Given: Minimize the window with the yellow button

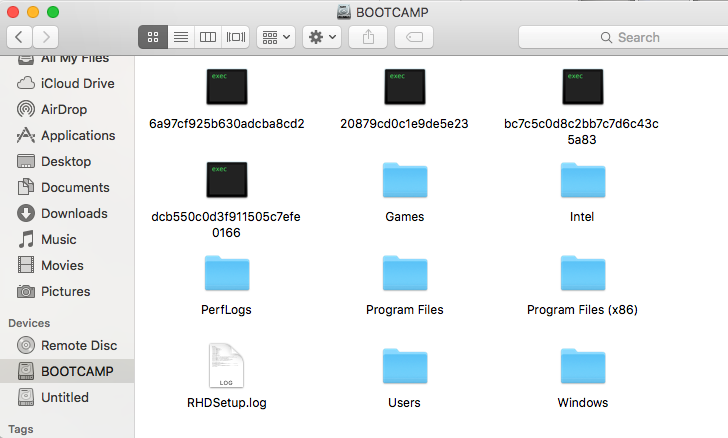Looking at the screenshot, I should click(33, 12).
